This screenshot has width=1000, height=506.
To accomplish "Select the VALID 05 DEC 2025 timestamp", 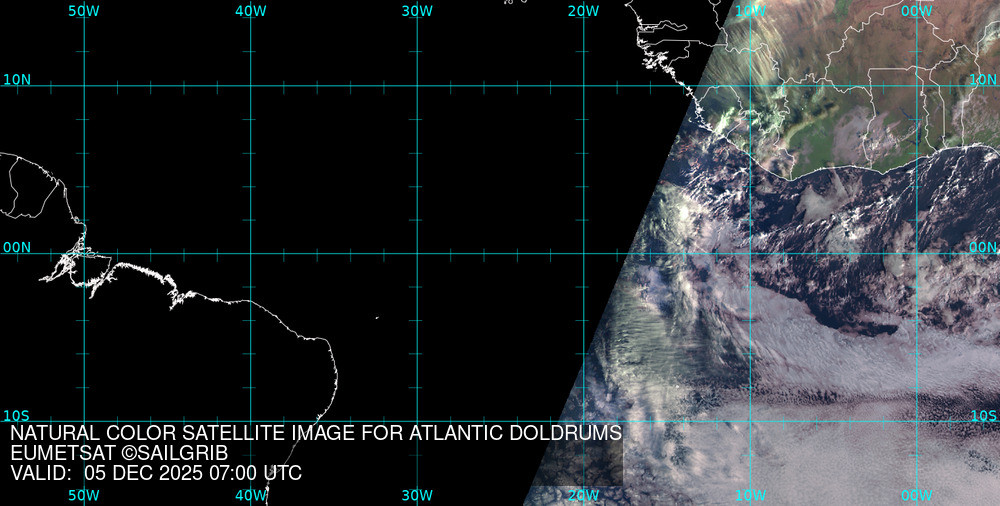I will 156,473.
